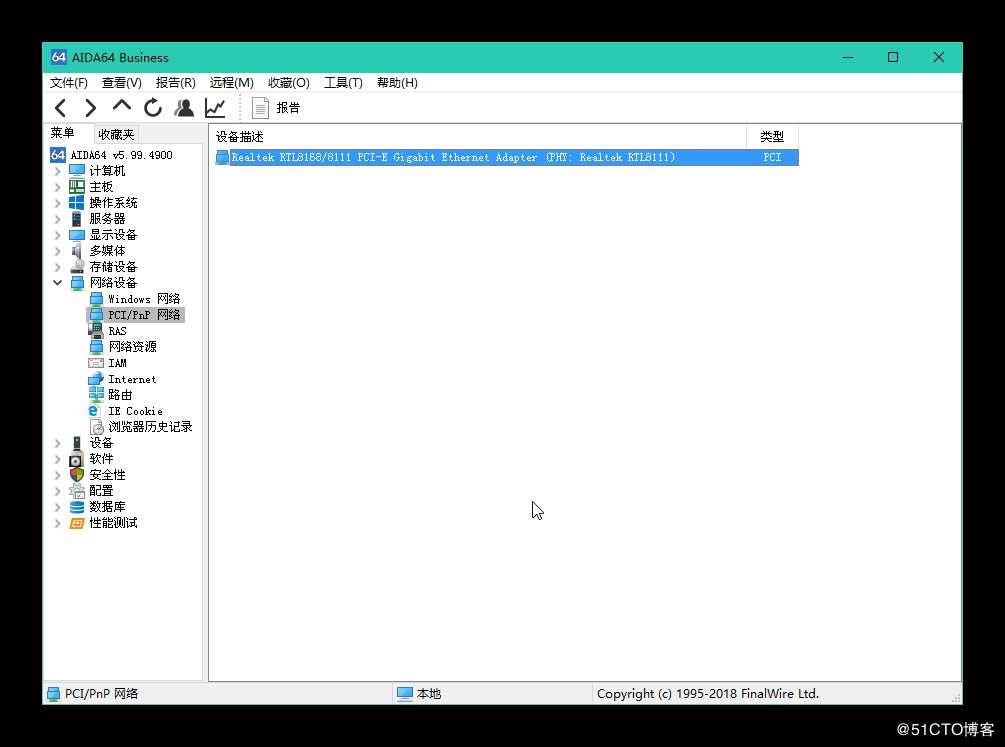Switch to the 菜单 tab
The image size is (1005, 747).
(x=63, y=133)
